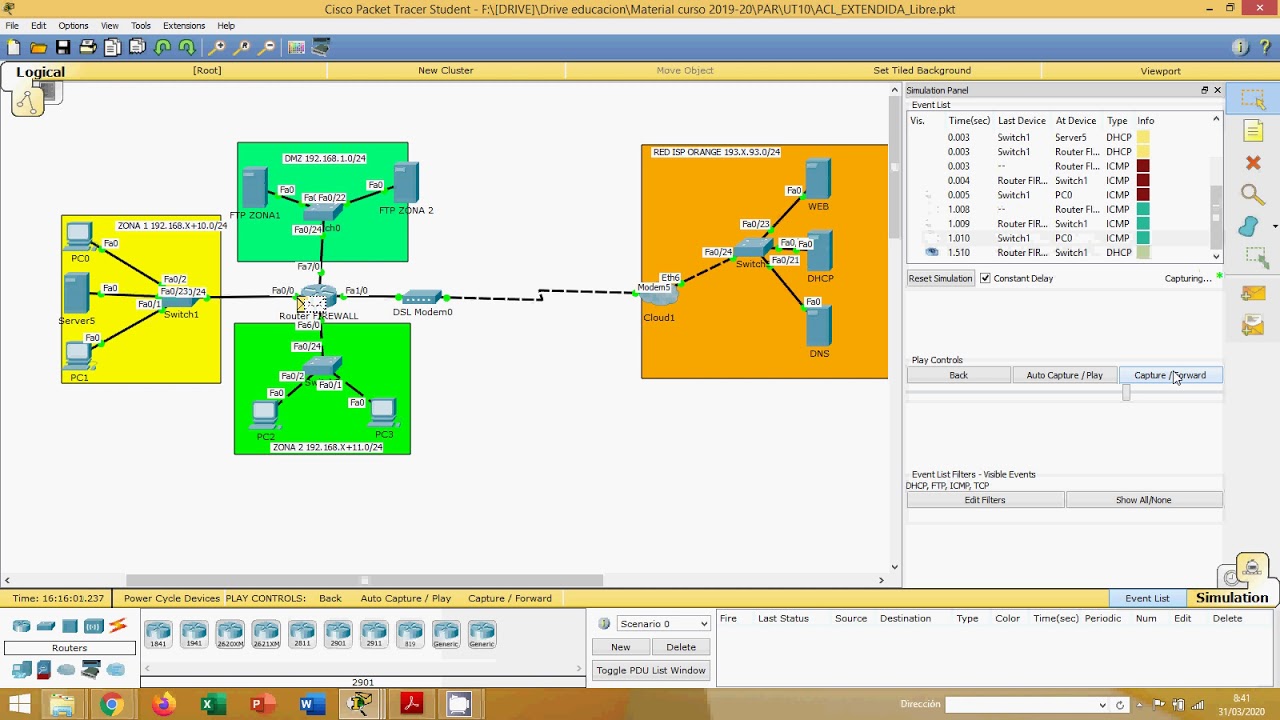Image resolution: width=1280 pixels, height=720 pixels.
Task: Reset the zoom level
Action: 242,47
